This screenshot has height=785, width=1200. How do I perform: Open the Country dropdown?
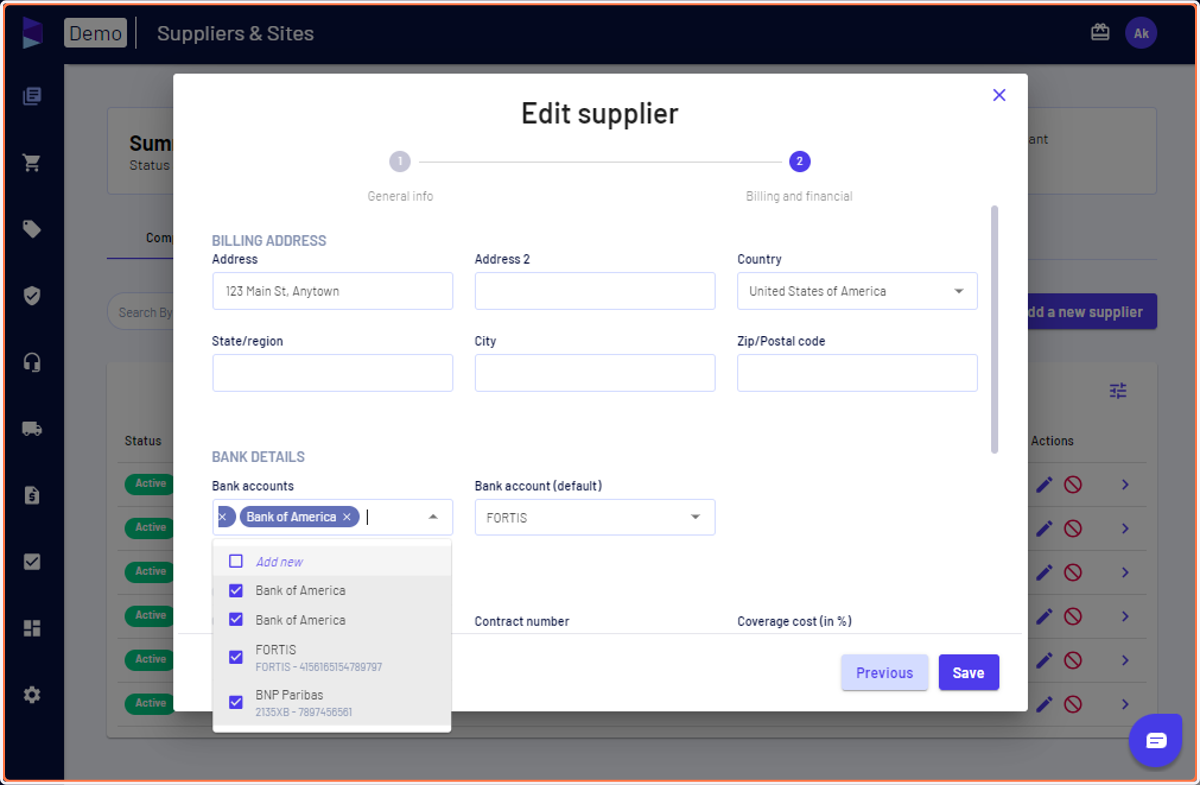tap(857, 291)
